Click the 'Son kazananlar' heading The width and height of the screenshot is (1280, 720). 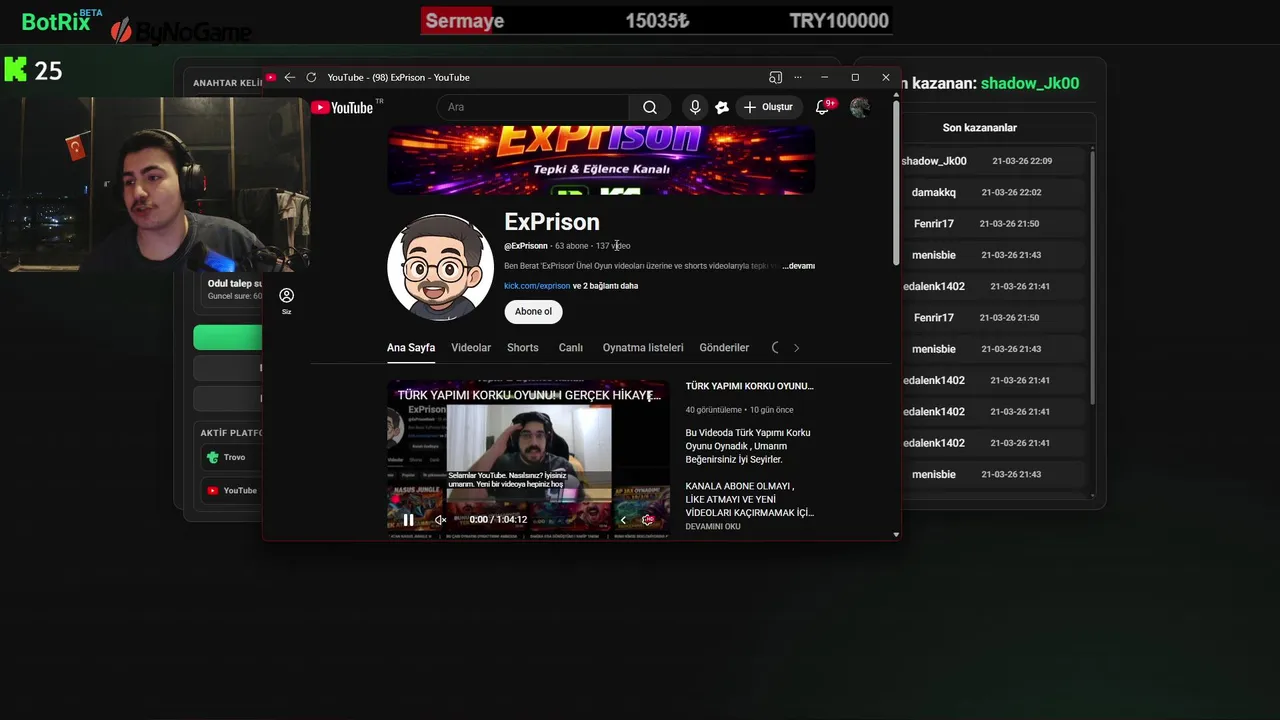[x=979, y=128]
